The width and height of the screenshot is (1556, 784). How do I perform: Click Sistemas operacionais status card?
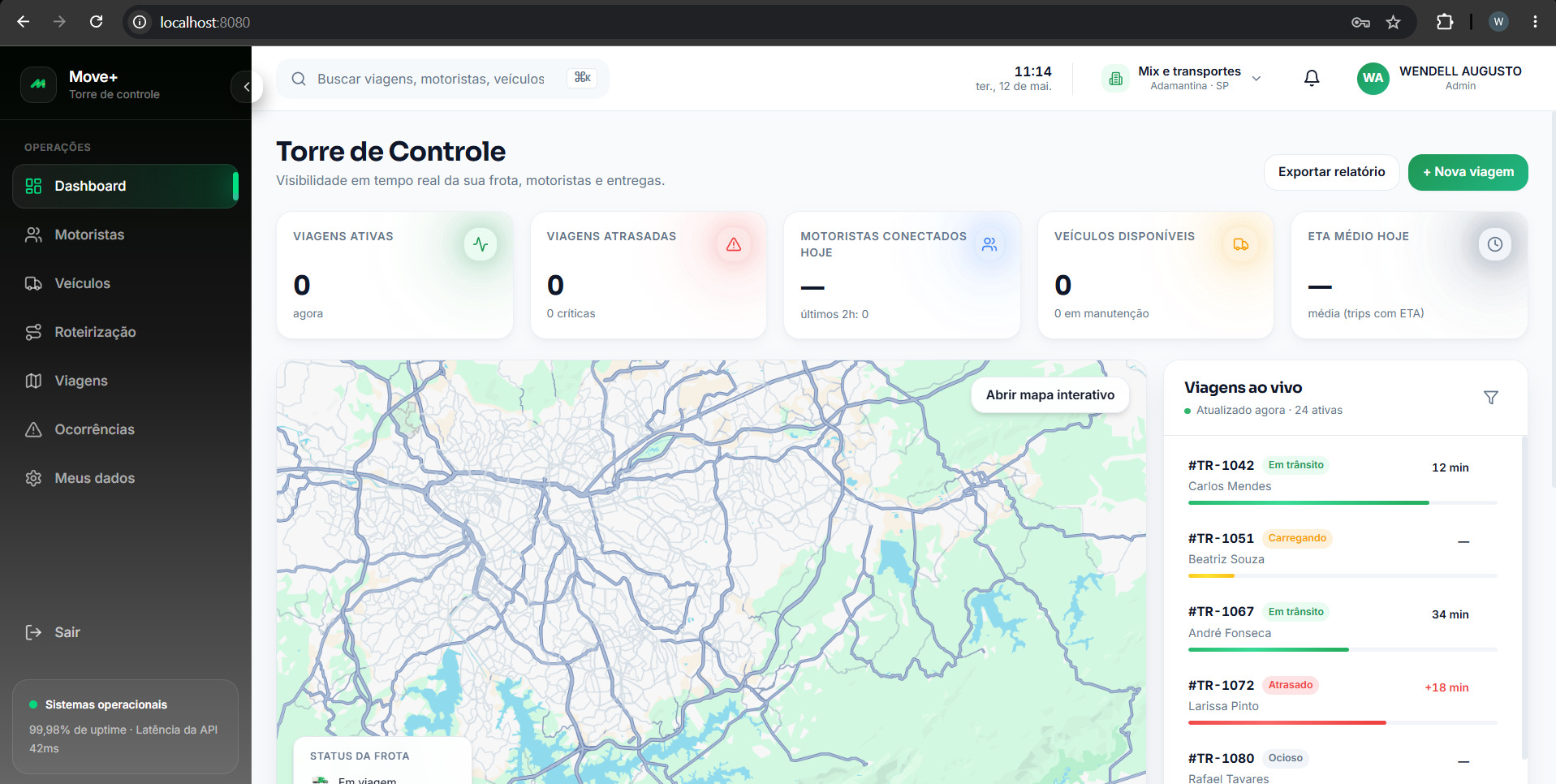pos(125,726)
